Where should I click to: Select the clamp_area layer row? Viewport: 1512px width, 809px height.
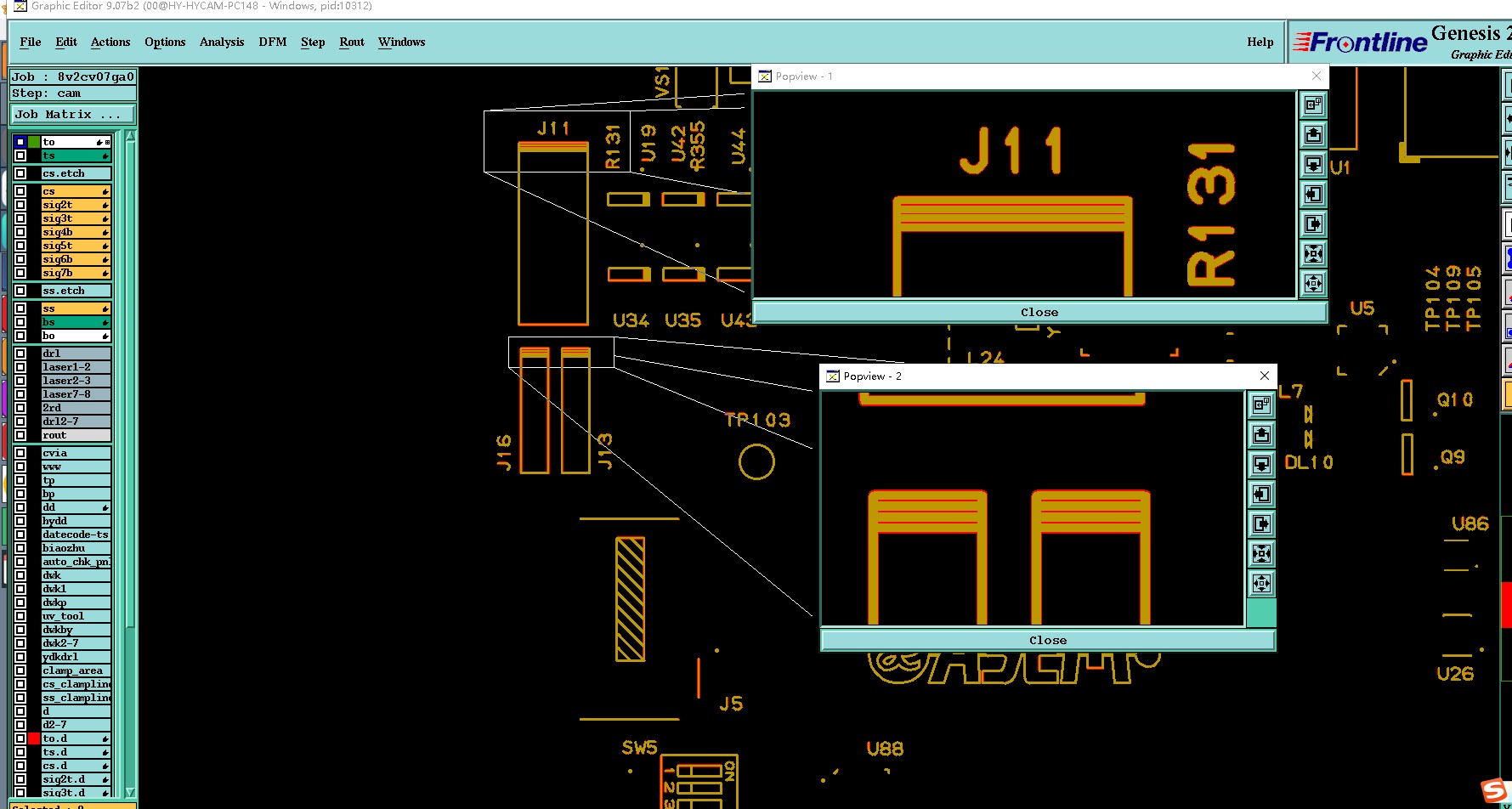coord(76,670)
